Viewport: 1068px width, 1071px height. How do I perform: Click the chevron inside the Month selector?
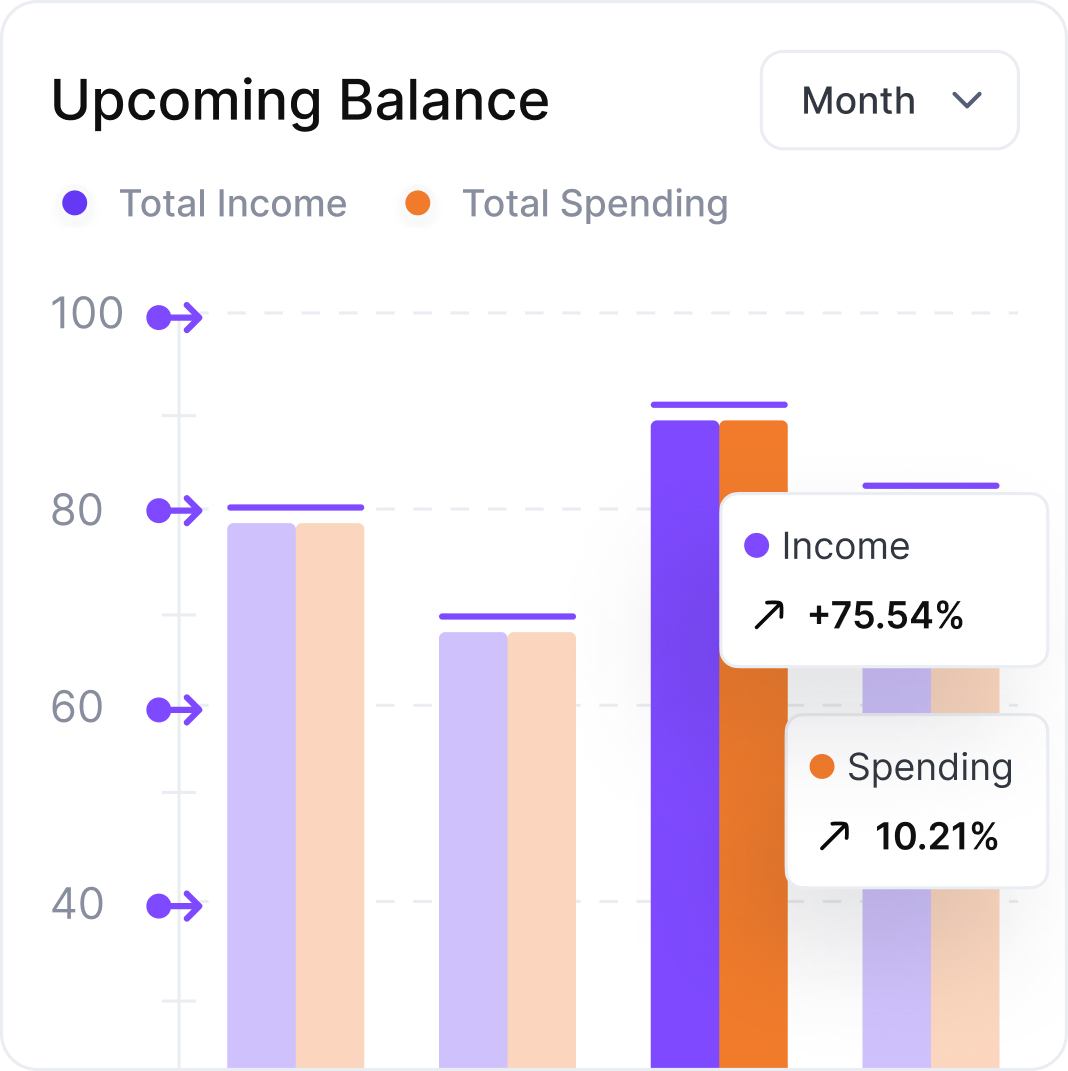[967, 100]
